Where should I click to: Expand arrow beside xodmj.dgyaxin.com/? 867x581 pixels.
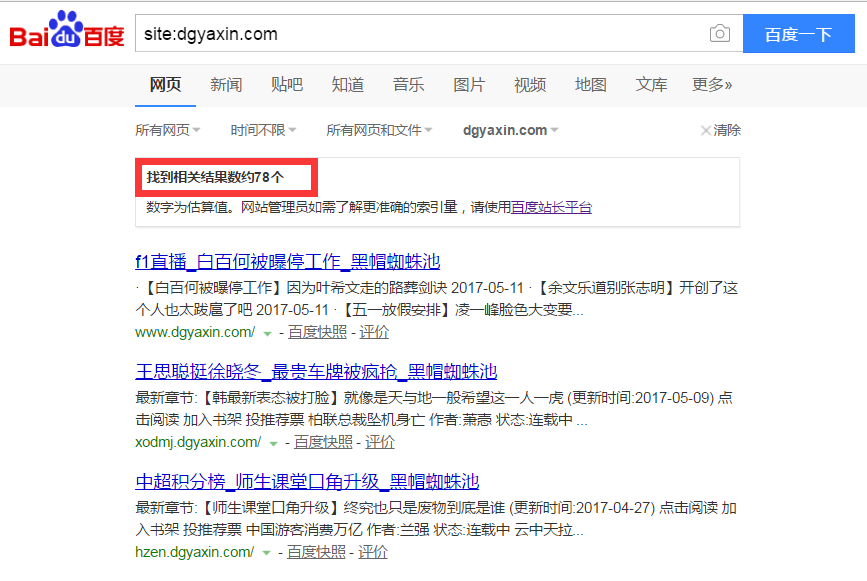[273, 443]
